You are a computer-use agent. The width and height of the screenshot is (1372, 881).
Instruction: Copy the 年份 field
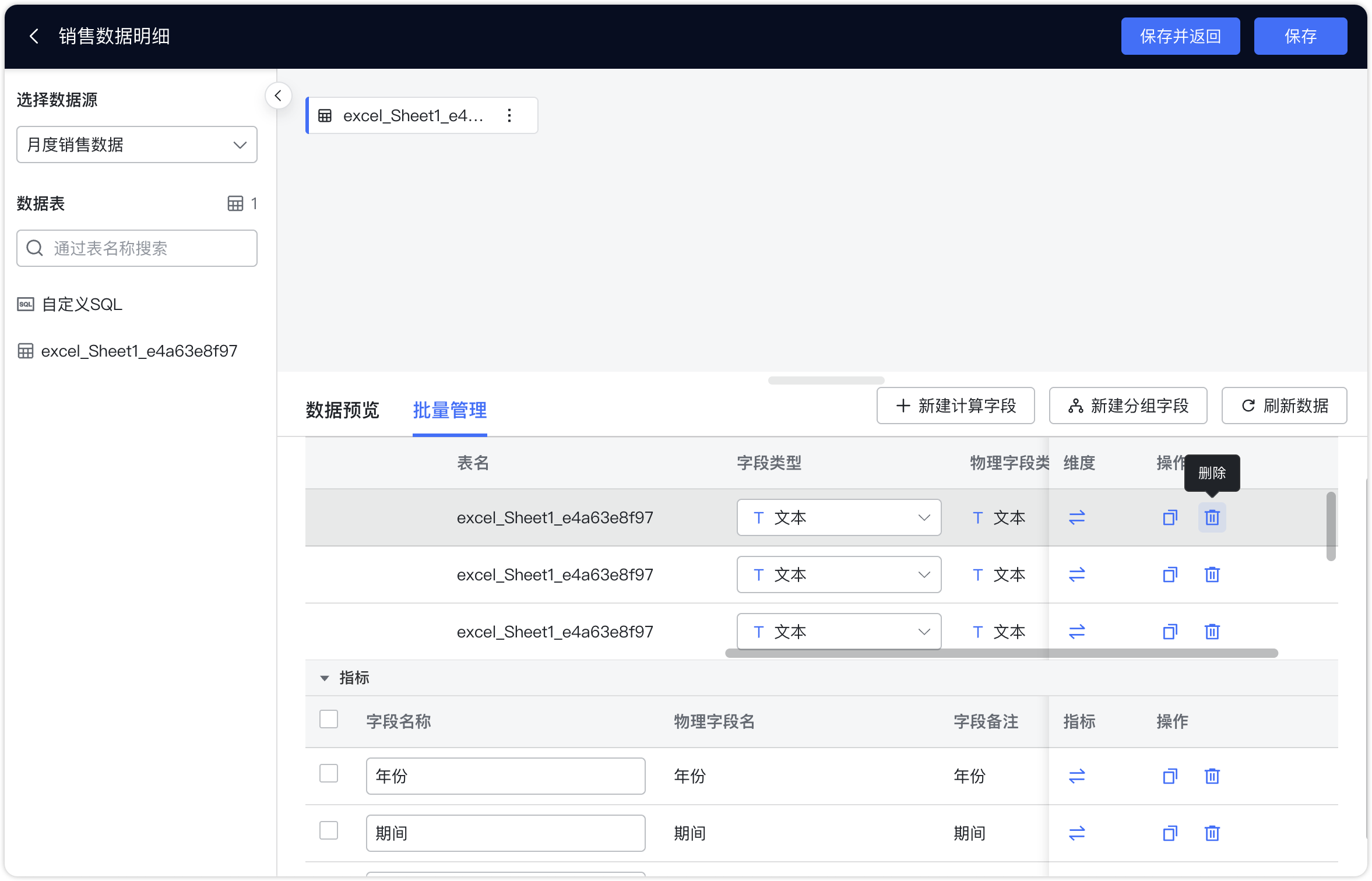[1170, 776]
